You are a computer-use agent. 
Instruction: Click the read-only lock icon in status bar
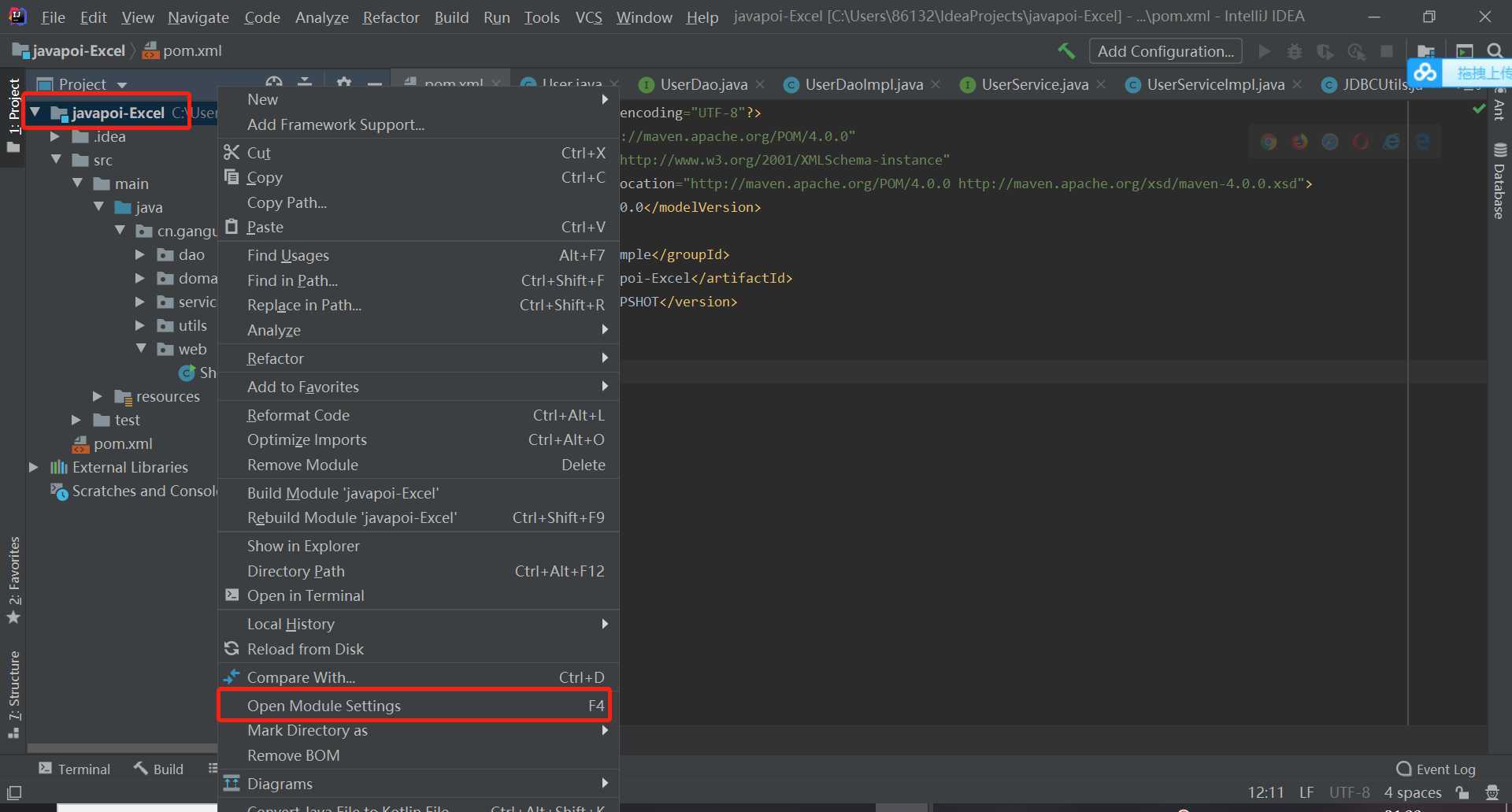click(x=1462, y=792)
